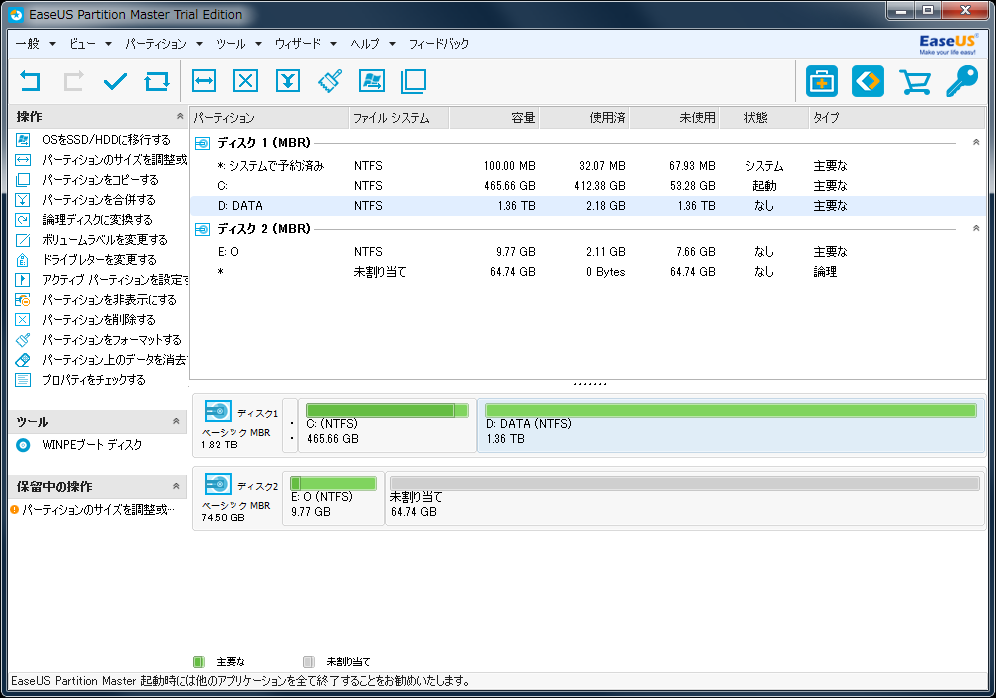Open the フィードバック menu item
Image resolution: width=996 pixels, height=698 pixels.
[439, 44]
